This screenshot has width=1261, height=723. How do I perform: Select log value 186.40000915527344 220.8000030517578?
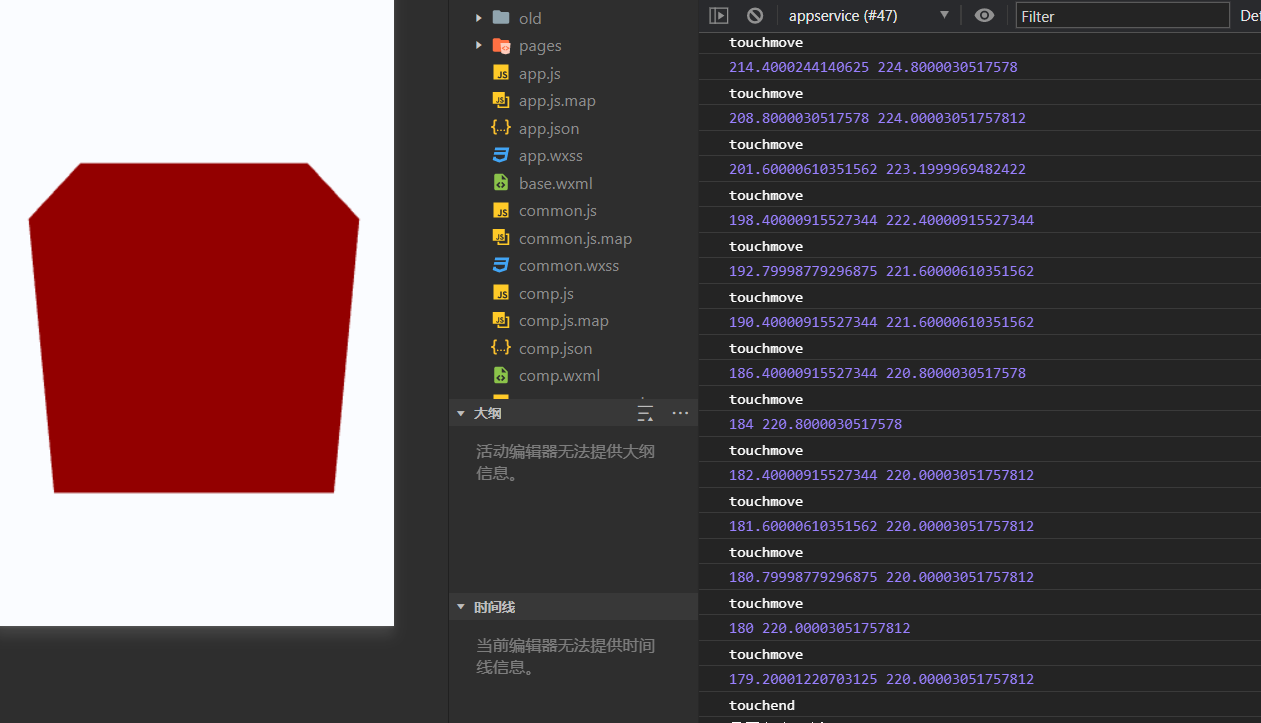[877, 373]
